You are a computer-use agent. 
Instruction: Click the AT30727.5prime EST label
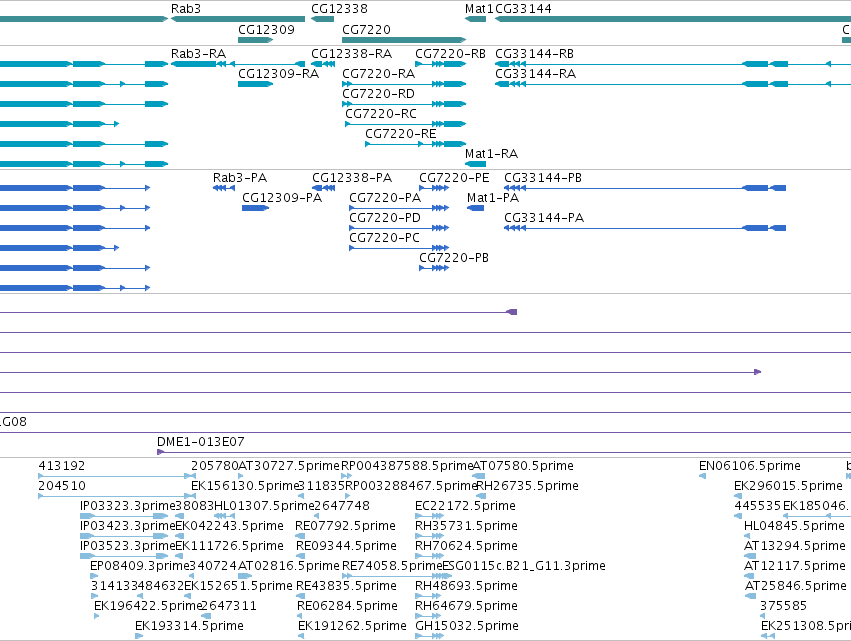click(x=289, y=466)
